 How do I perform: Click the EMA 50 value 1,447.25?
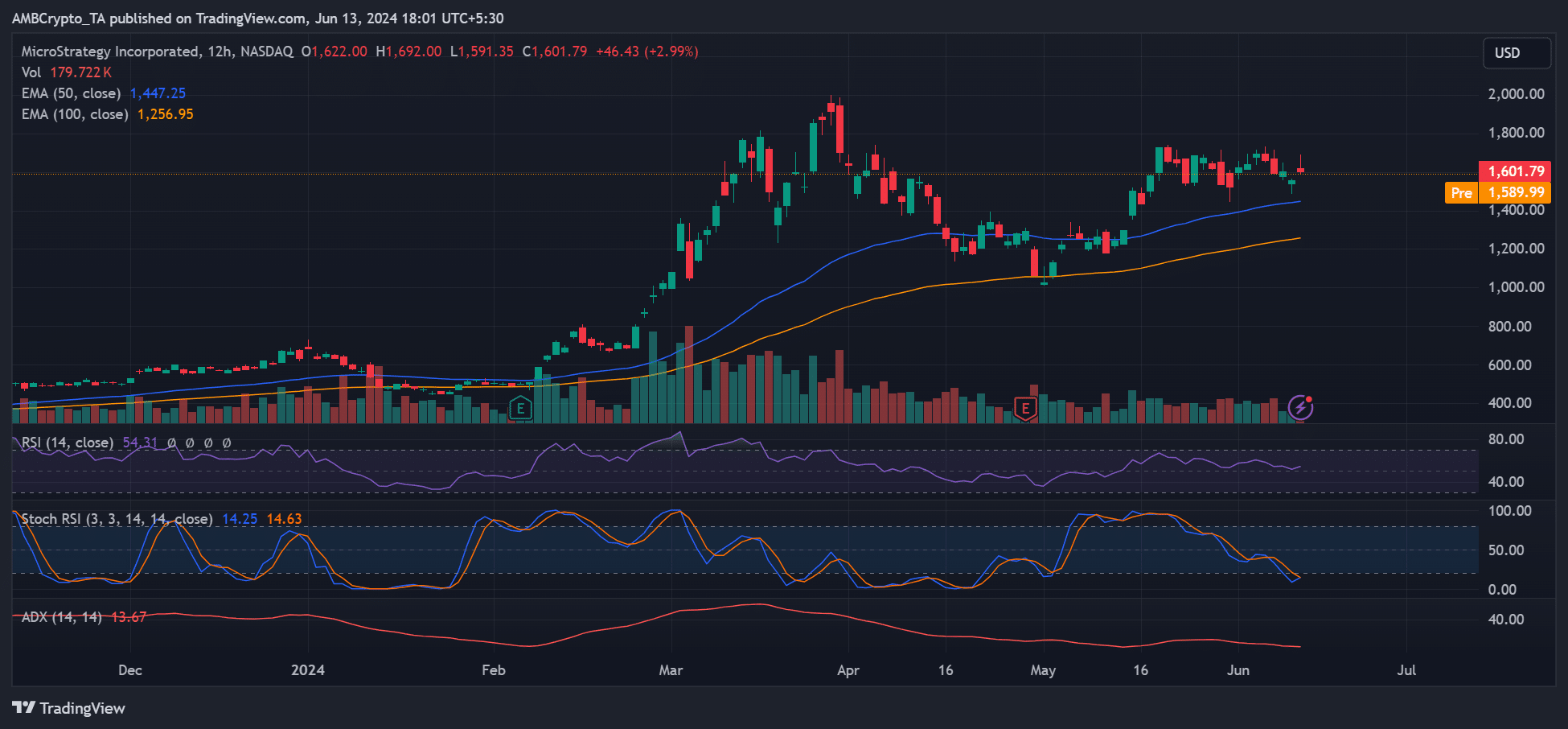(158, 93)
